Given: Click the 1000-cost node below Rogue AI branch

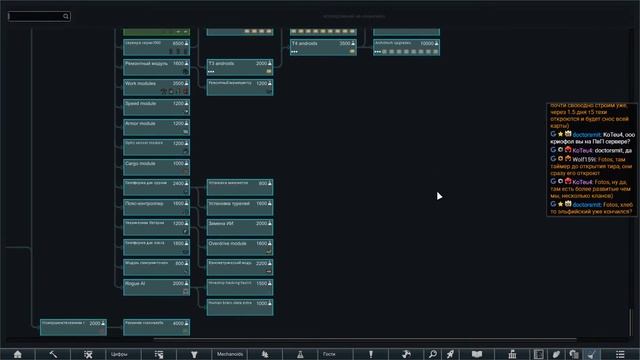Looking at the screenshot, I should [240, 307].
